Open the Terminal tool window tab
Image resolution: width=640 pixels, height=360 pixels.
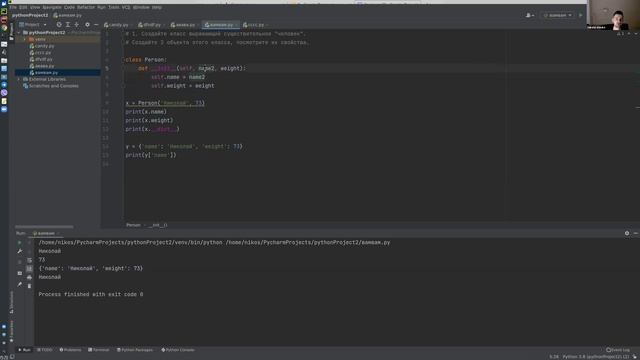99,350
